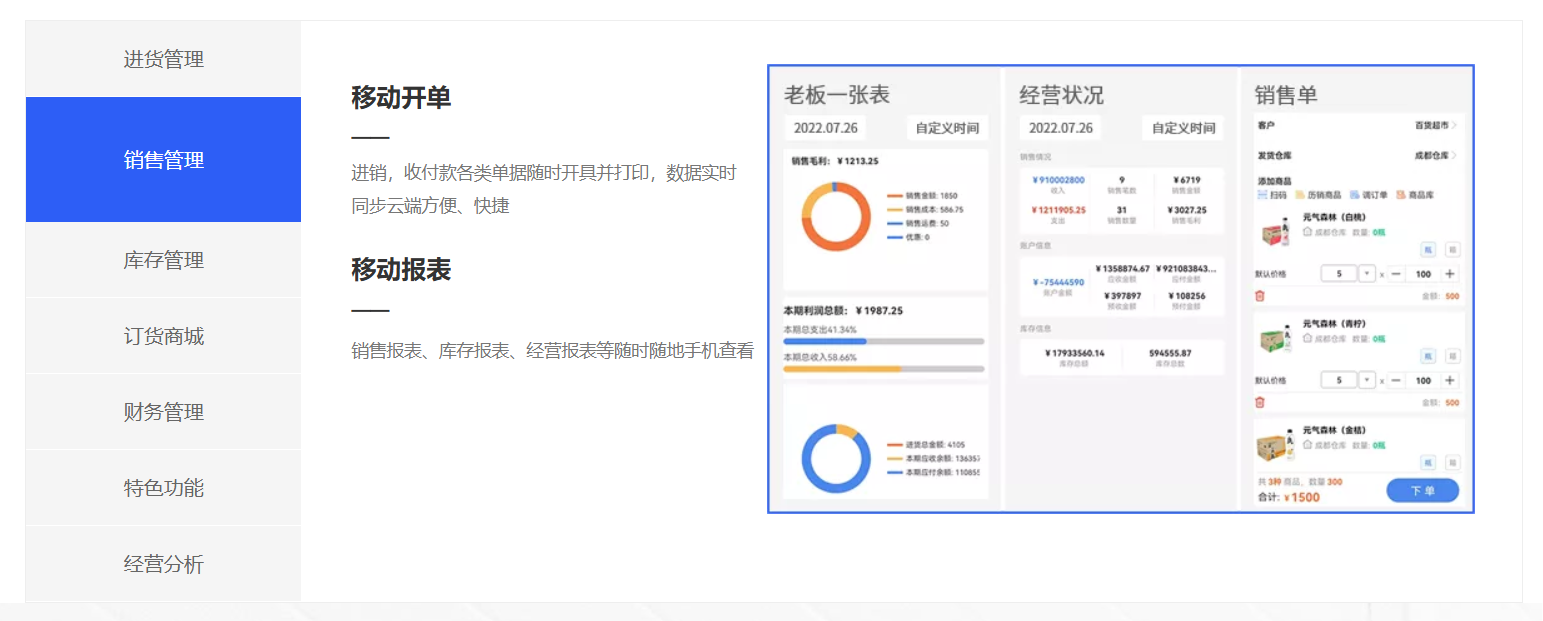The image size is (1543, 621).
Task: Select 瓶 unit for 元气森林（白桃）
Action: pyautogui.click(x=1428, y=250)
